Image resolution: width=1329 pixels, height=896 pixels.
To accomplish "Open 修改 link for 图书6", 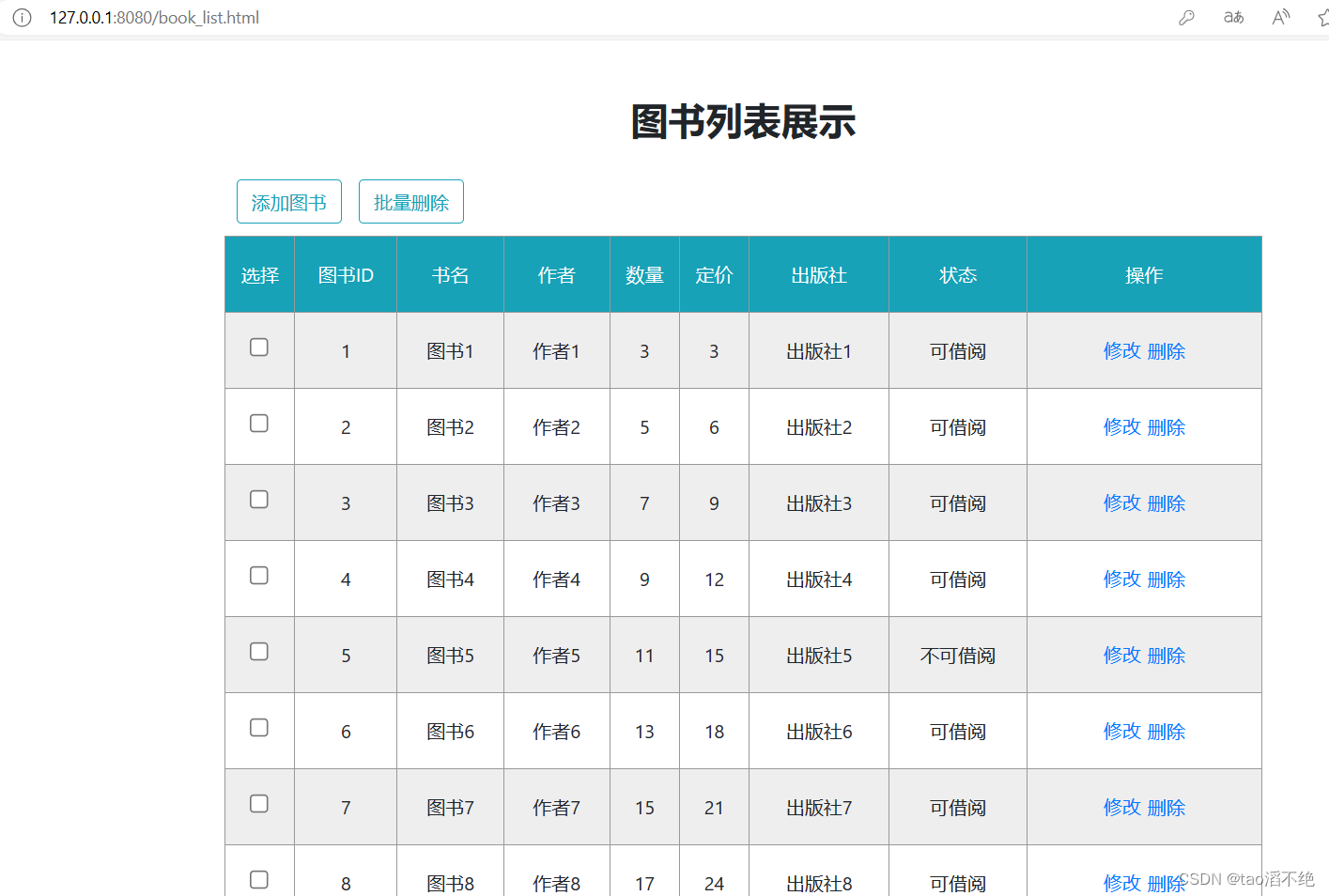I will click(x=1122, y=732).
